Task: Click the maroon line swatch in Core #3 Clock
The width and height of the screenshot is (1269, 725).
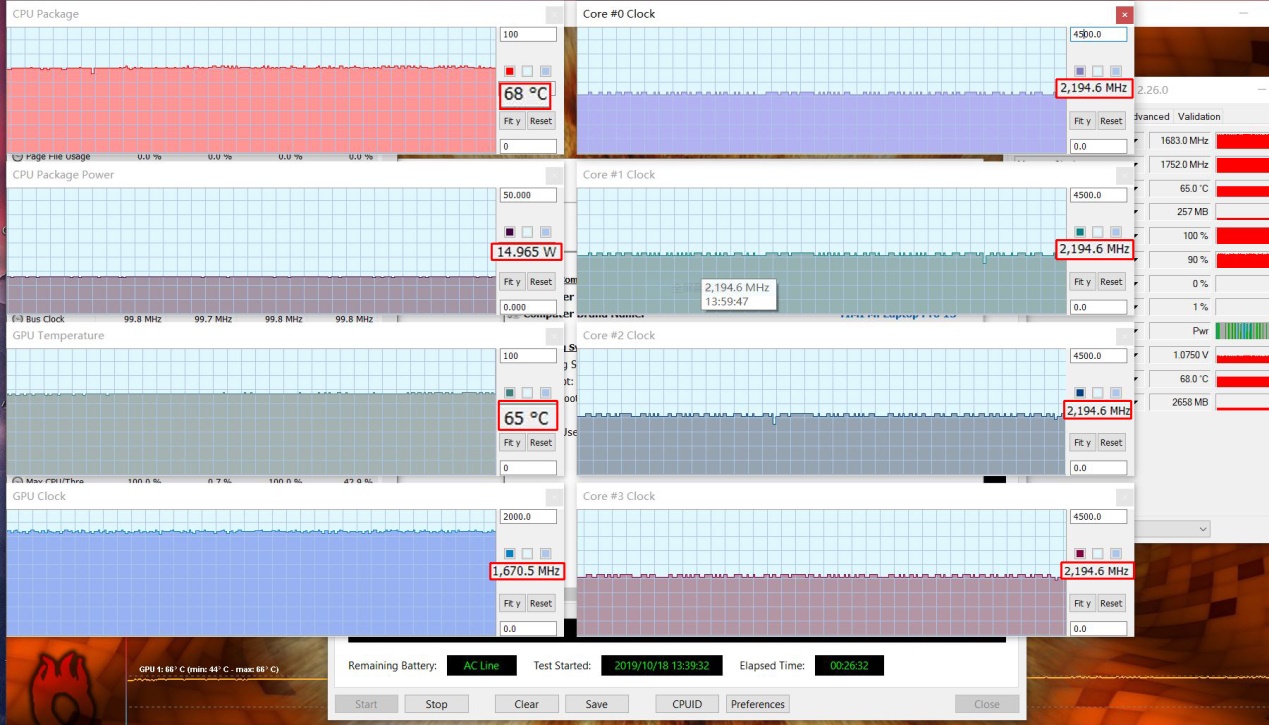Action: click(x=1080, y=553)
